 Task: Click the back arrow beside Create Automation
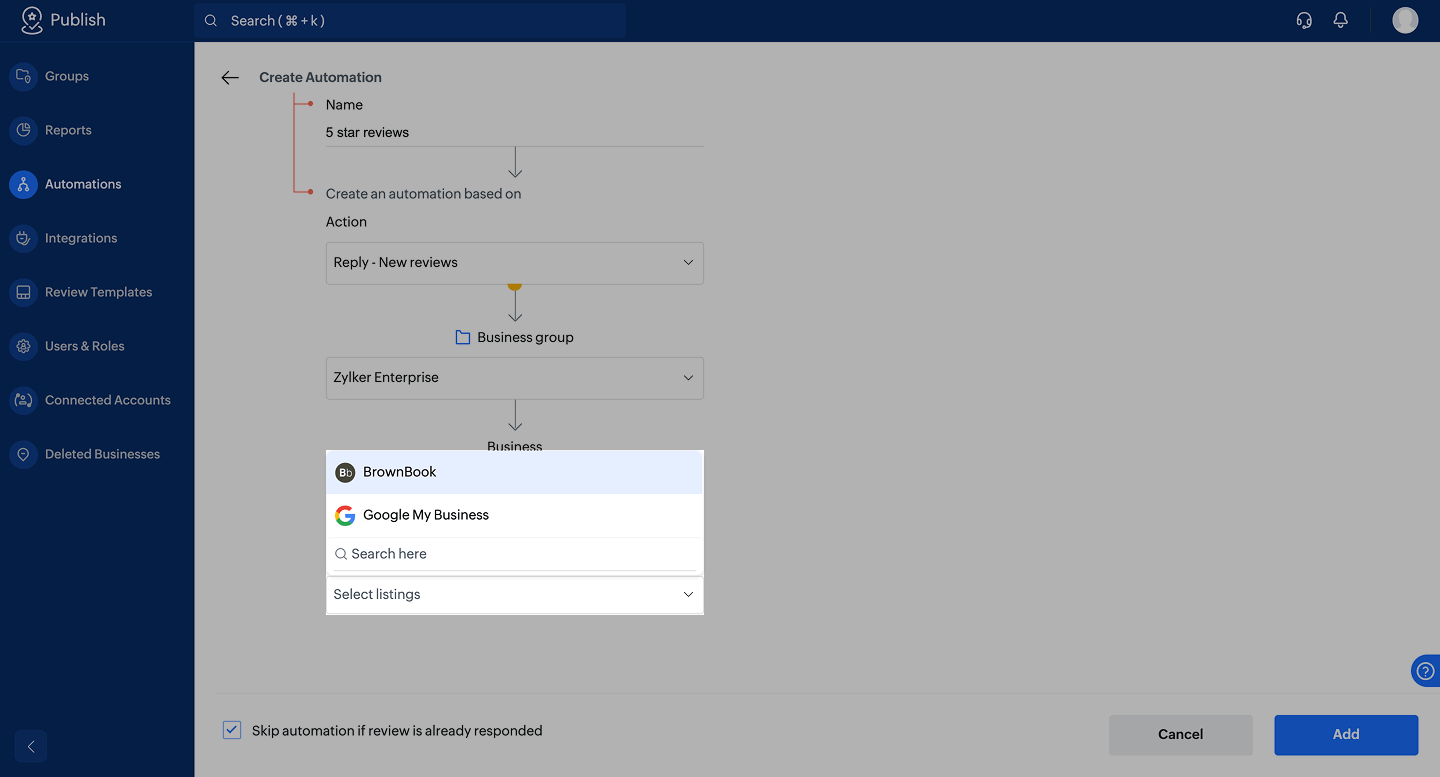click(230, 77)
